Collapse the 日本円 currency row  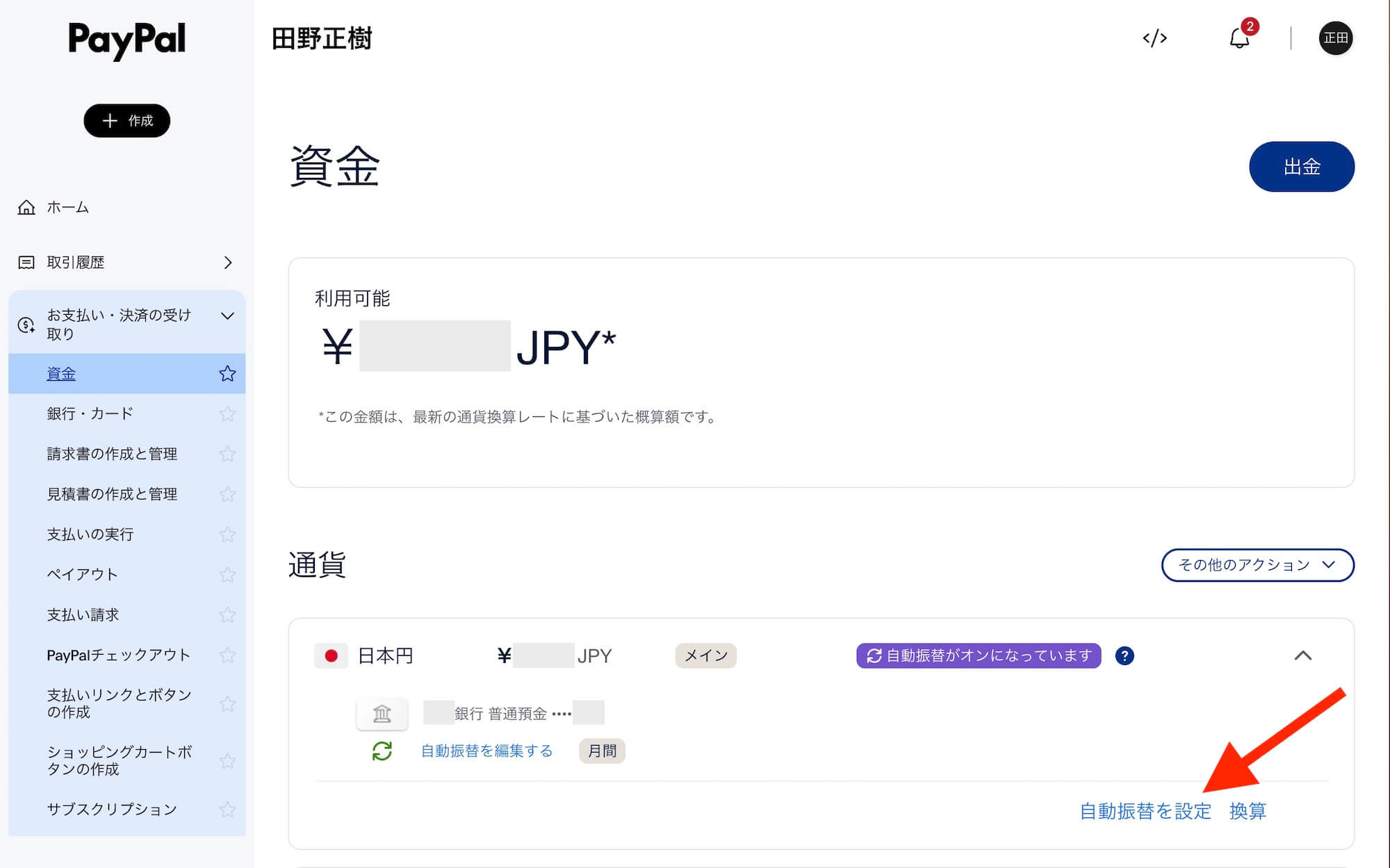pos(1302,655)
